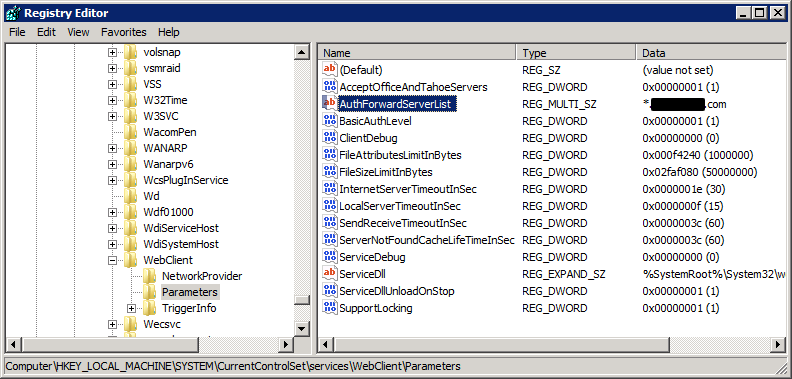The width and height of the screenshot is (792, 379).
Task: Click the DWORD icon beside ServiceDebug
Action: click(x=329, y=257)
